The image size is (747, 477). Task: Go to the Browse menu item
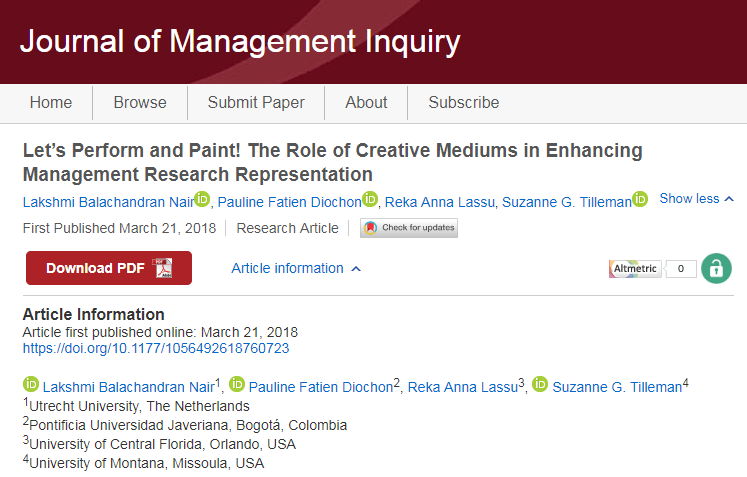pyautogui.click(x=140, y=103)
